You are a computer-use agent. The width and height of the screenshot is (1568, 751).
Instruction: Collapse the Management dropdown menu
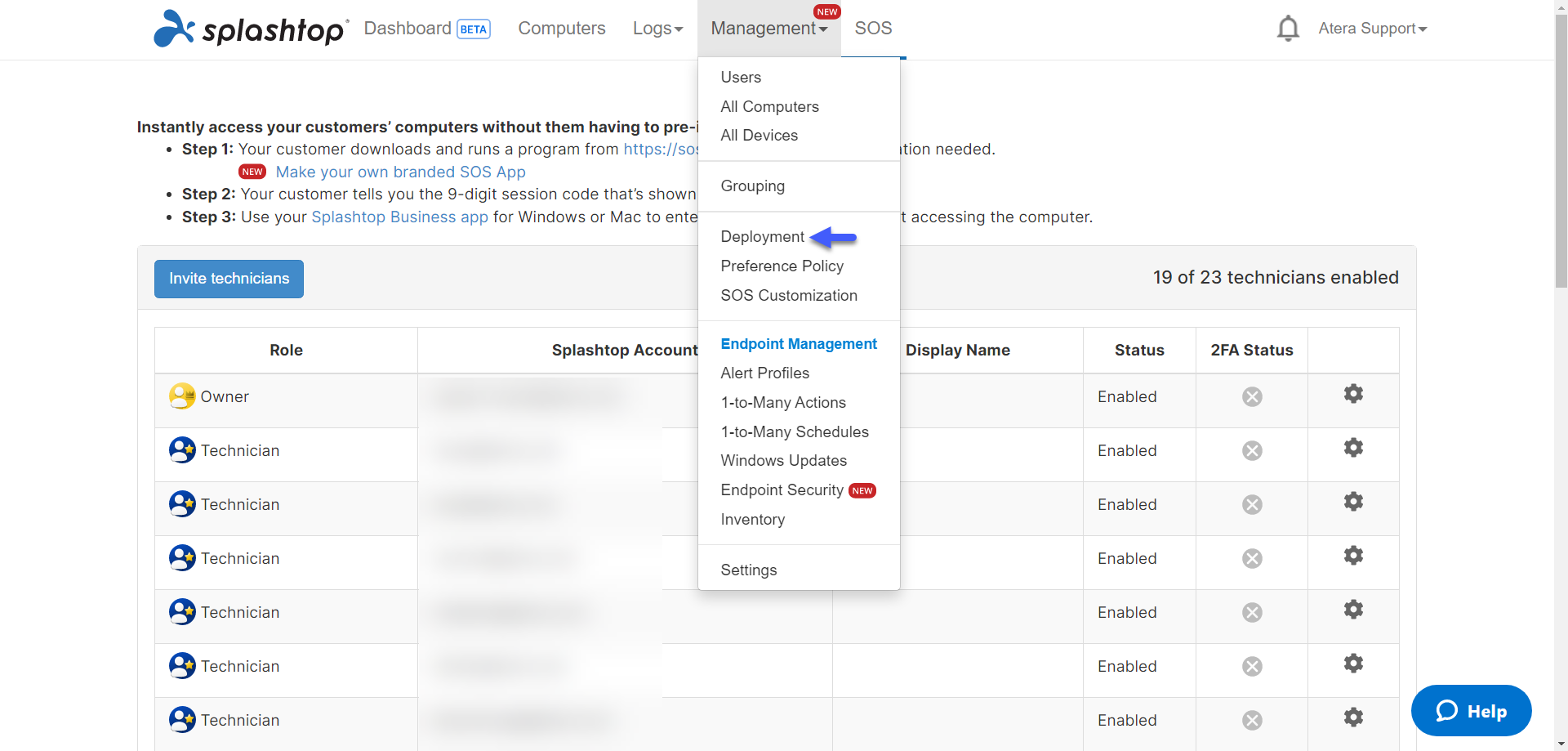[769, 29]
